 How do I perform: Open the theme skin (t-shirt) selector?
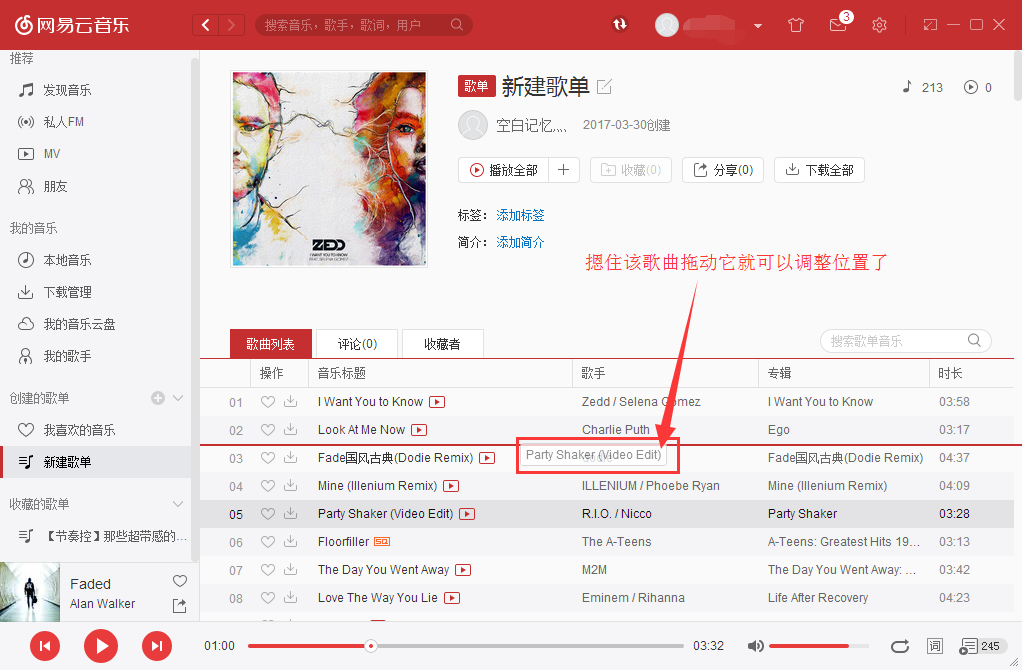click(796, 25)
